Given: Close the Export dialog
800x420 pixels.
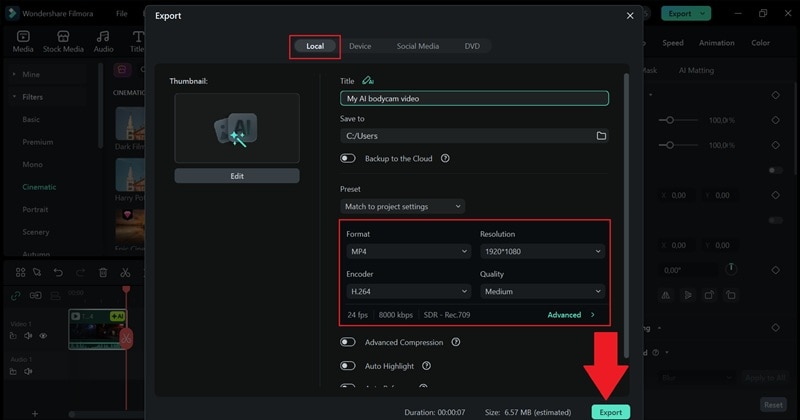Looking at the screenshot, I should point(630,16).
